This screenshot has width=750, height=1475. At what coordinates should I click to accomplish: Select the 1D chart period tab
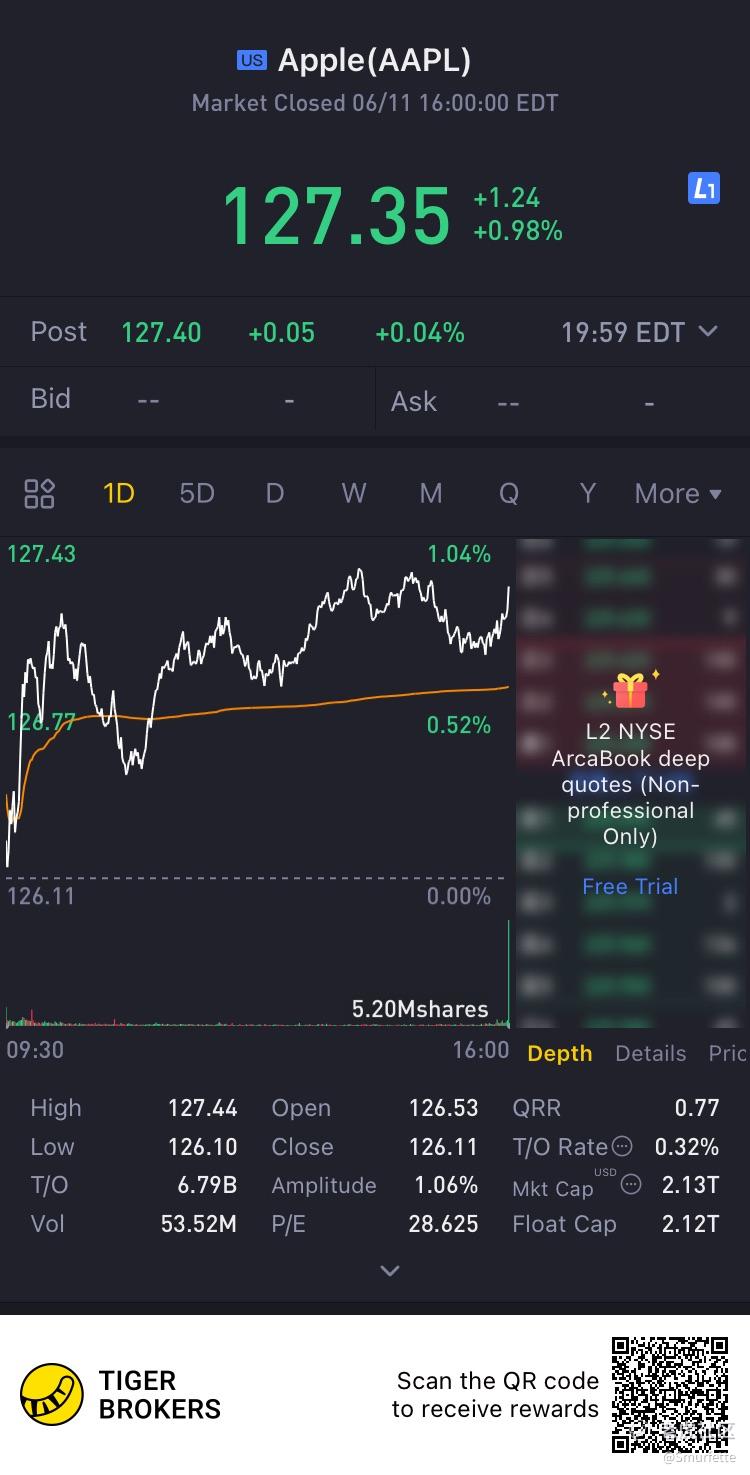click(119, 493)
